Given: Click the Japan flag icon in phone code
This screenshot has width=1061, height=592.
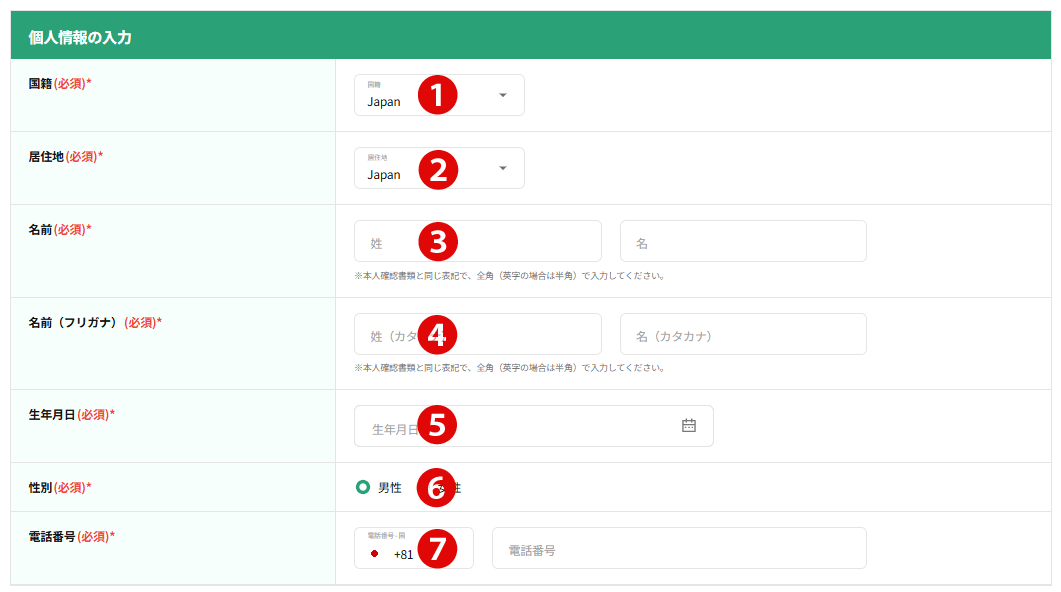Looking at the screenshot, I should [374, 554].
